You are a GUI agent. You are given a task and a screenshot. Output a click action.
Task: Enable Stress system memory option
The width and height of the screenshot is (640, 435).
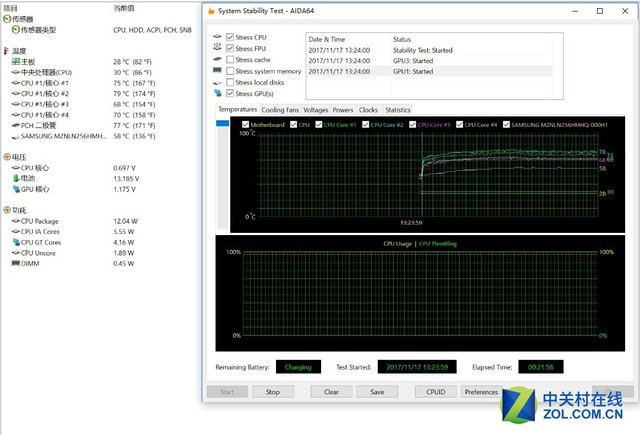tap(232, 71)
